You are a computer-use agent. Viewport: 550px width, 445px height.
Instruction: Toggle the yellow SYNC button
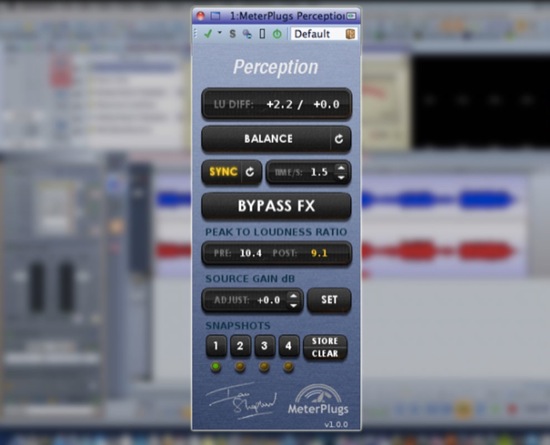[223, 172]
